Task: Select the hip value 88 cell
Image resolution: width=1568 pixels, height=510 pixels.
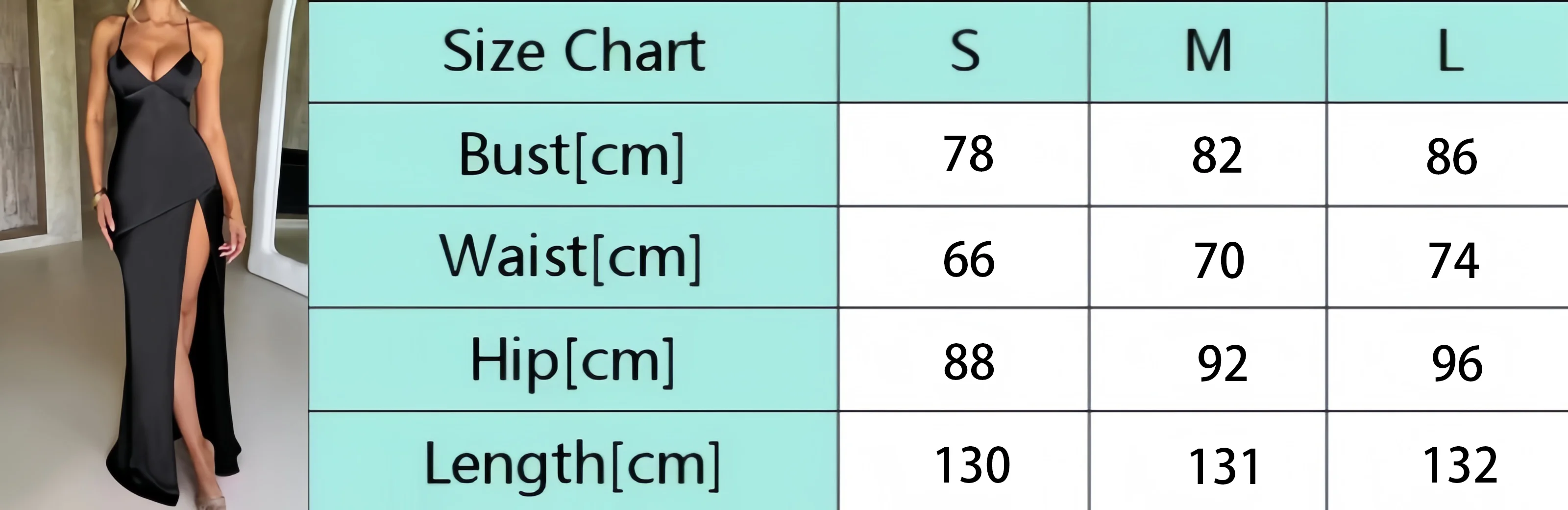Action: [x=964, y=359]
